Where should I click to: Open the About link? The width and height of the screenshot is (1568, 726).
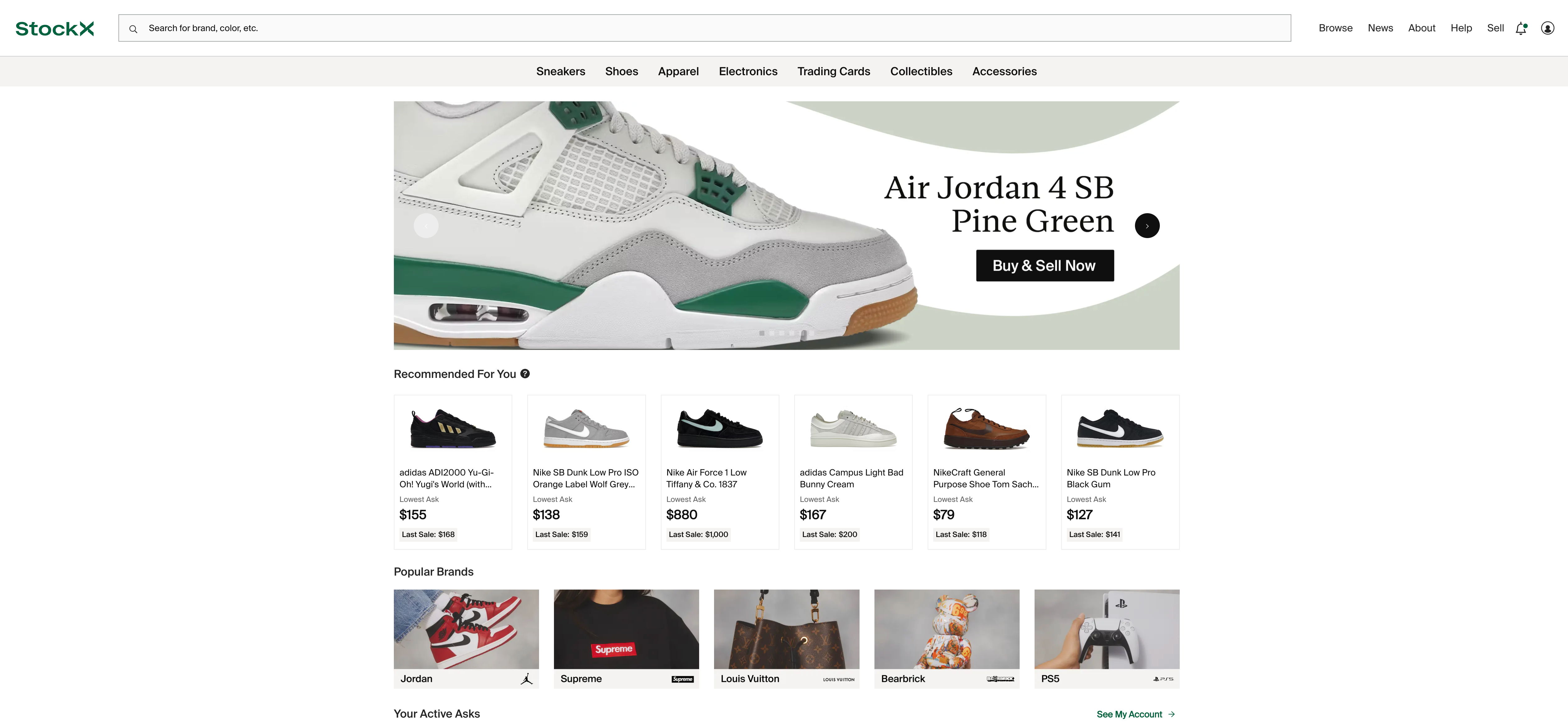pos(1421,28)
